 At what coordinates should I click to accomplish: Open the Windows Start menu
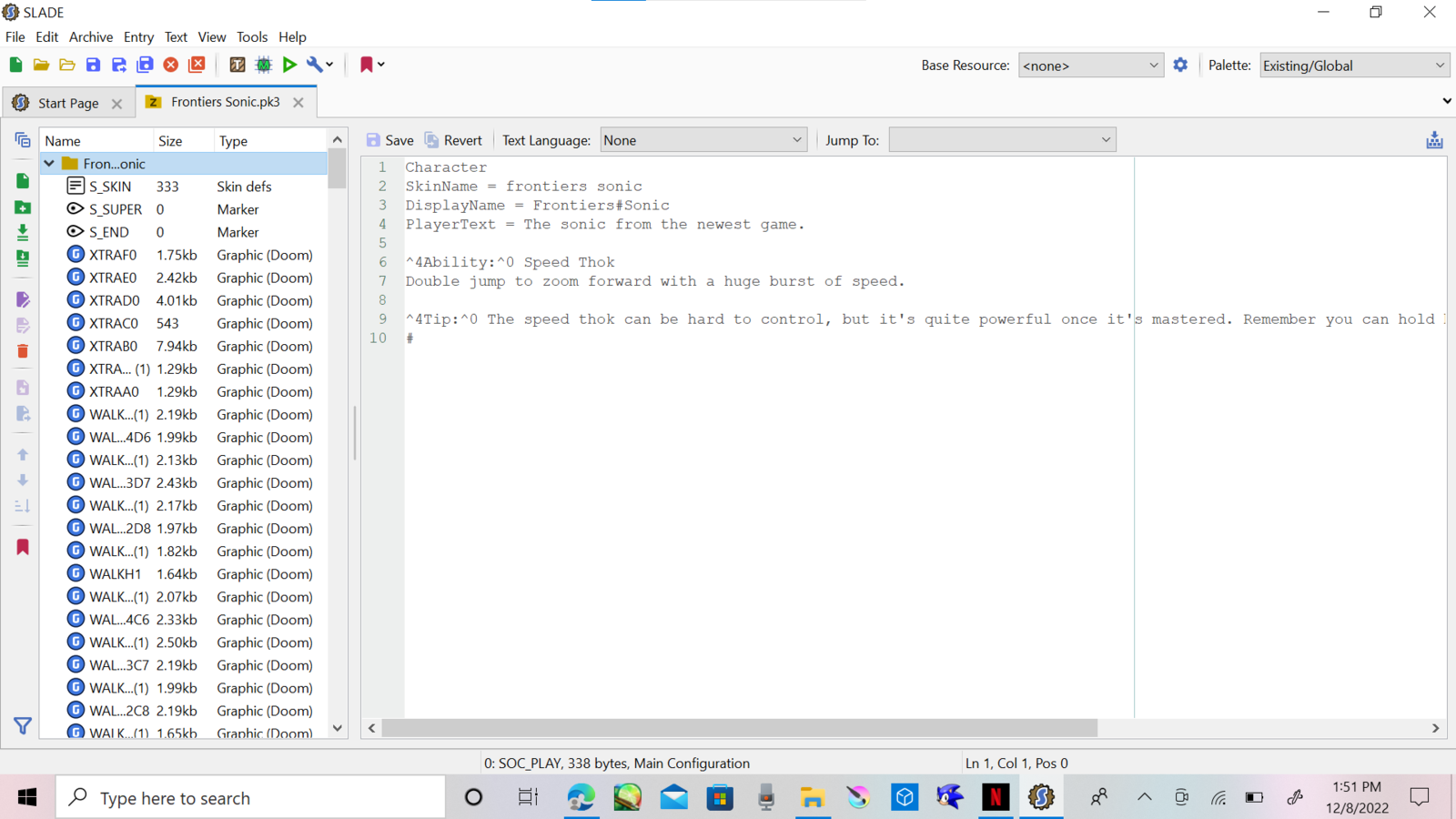(27, 798)
